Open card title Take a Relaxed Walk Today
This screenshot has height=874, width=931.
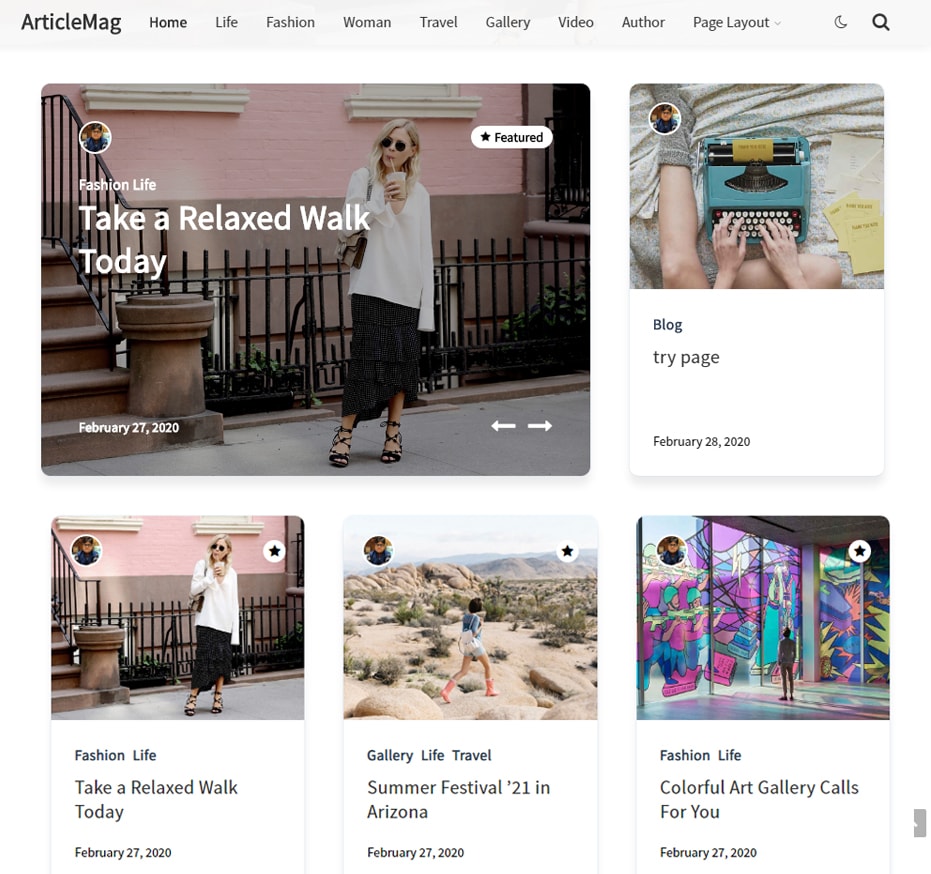pyautogui.click(x=156, y=799)
